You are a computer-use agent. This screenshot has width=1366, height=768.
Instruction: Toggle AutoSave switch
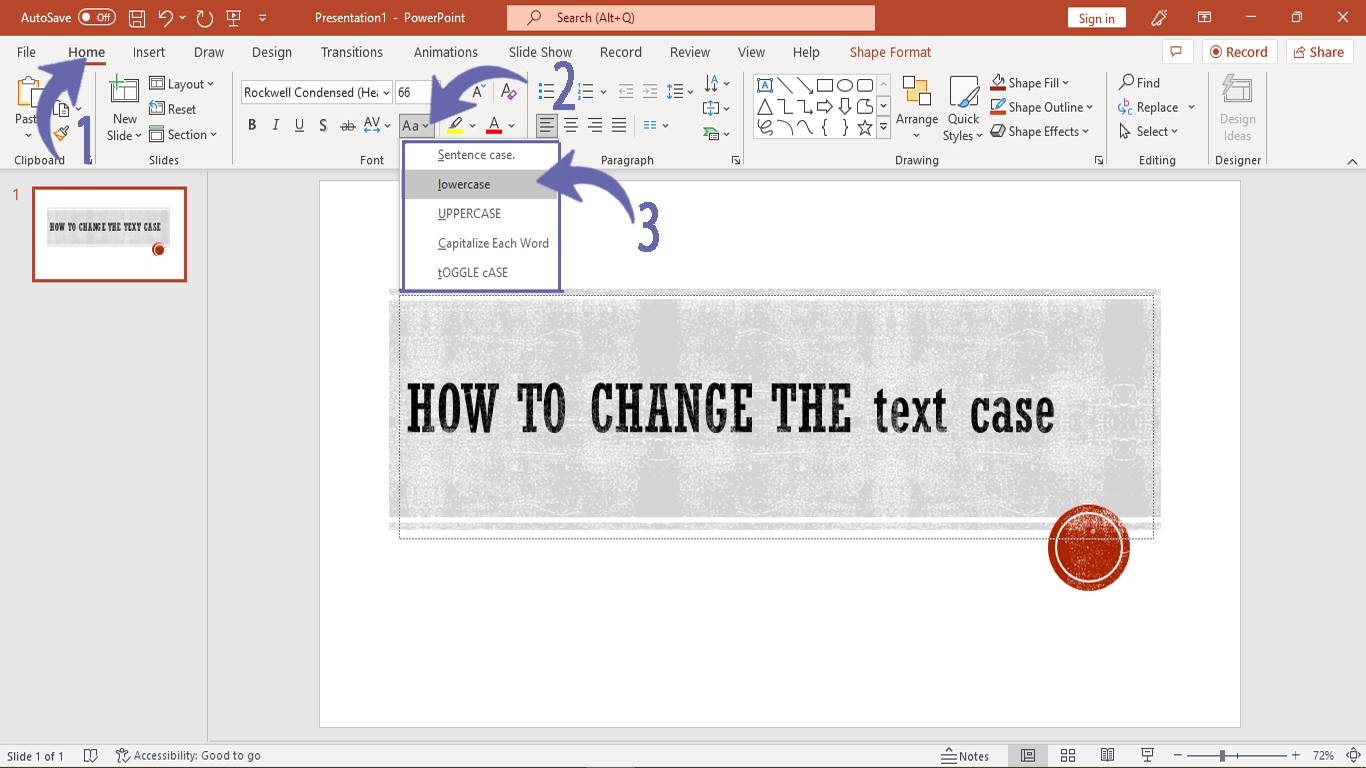(x=96, y=18)
